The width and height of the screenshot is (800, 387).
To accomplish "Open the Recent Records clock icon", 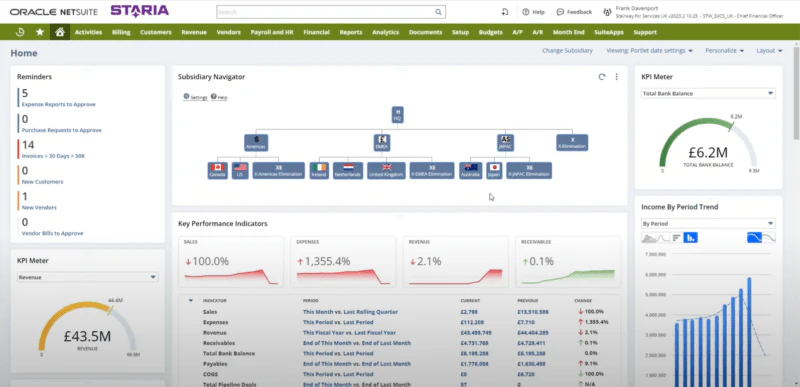I will [20, 32].
